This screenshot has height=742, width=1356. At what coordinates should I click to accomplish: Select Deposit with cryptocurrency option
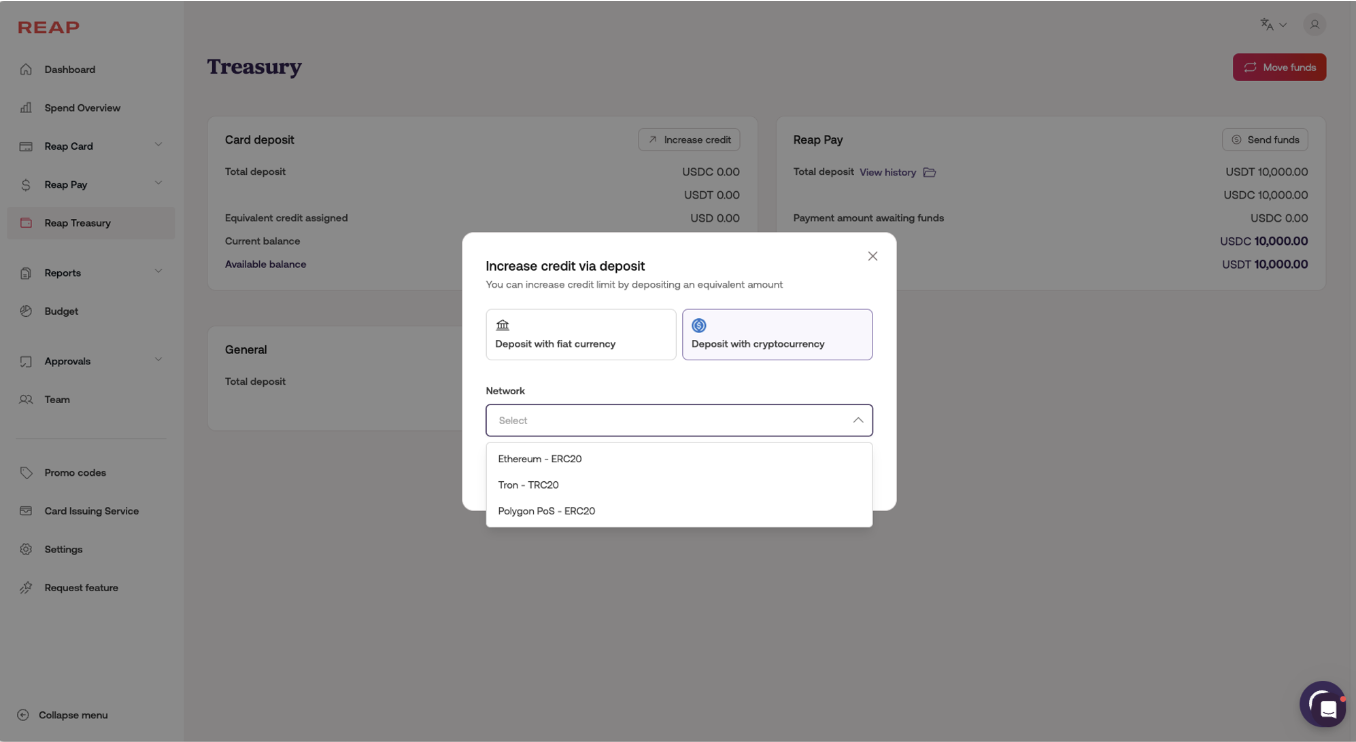coord(777,334)
